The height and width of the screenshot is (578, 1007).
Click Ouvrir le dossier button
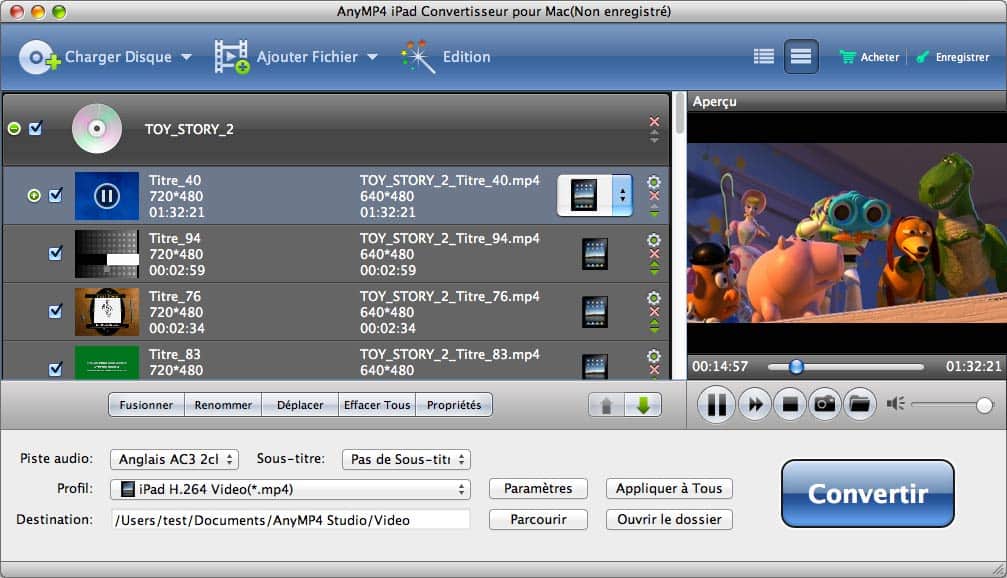click(669, 520)
